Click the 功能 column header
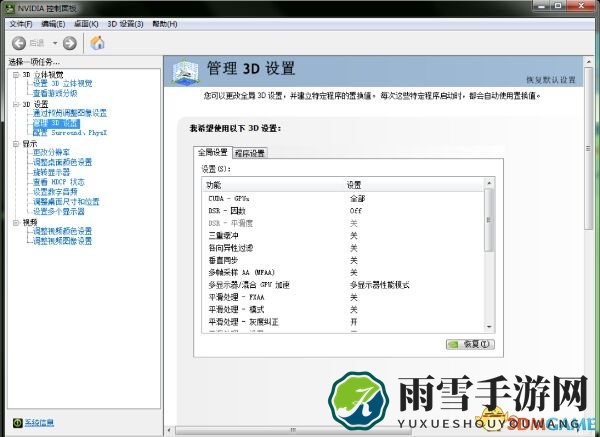Viewport: 600px width, 437px height. 273,185
